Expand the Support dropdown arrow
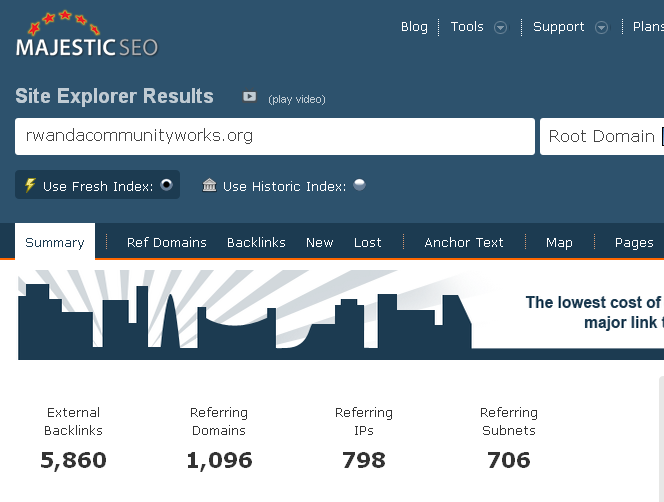The height and width of the screenshot is (502, 664). point(601,28)
